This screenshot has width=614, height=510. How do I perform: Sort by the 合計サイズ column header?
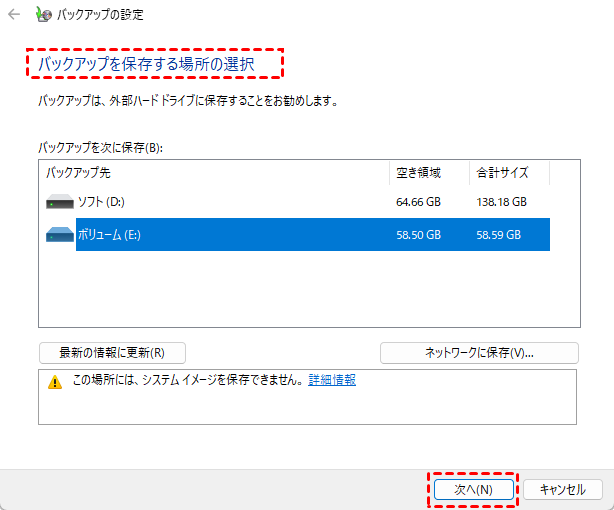[509, 172]
